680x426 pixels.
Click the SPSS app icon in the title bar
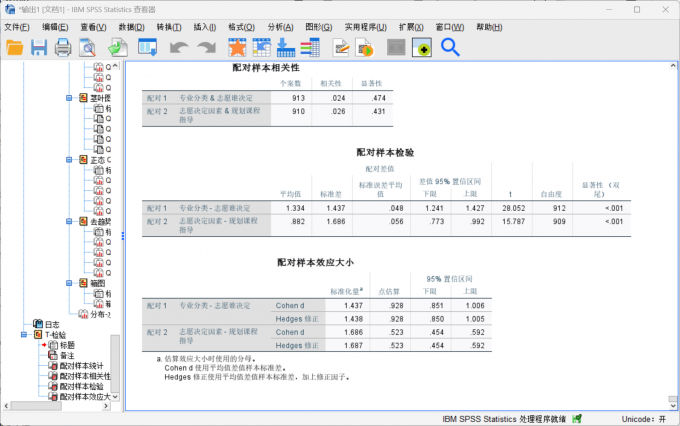click(10, 9)
